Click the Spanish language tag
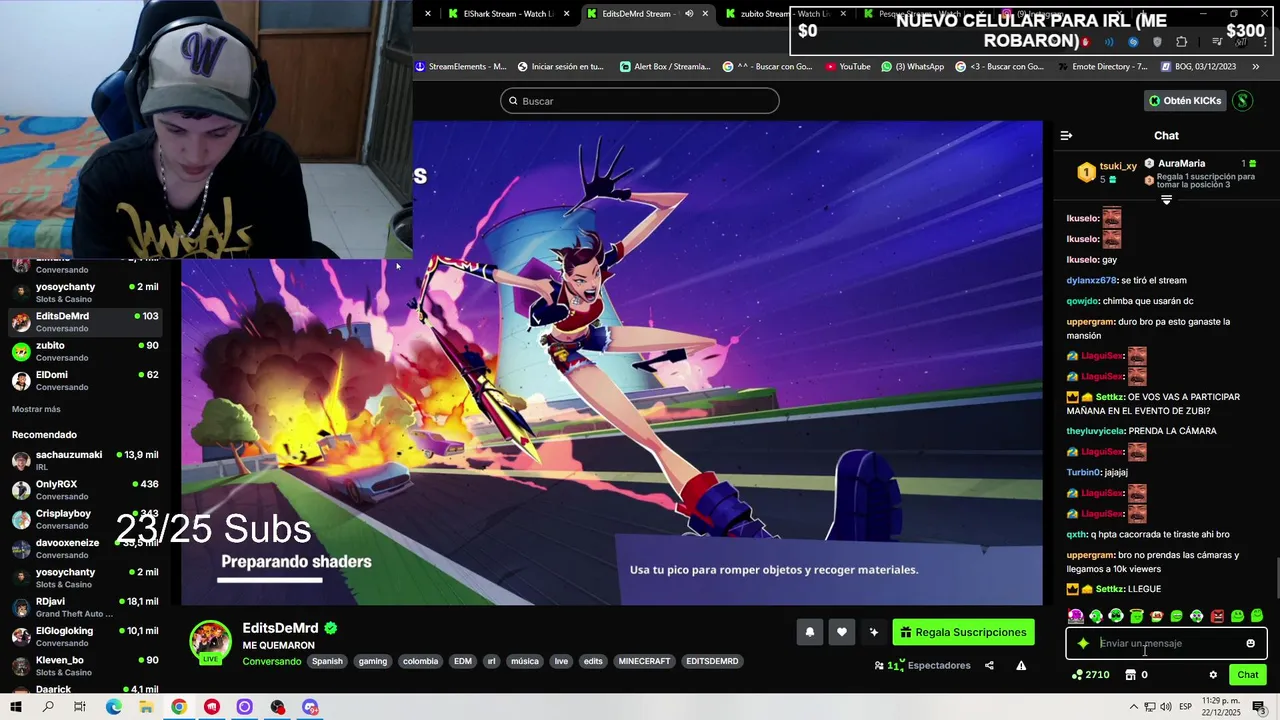This screenshot has width=1280, height=720. click(327, 661)
